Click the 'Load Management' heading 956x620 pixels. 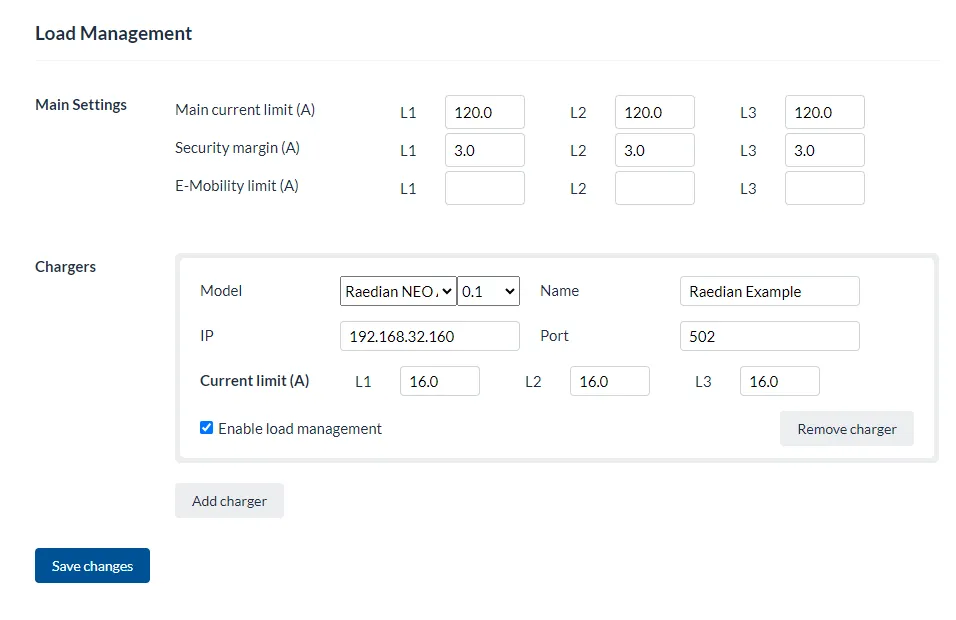[x=113, y=33]
